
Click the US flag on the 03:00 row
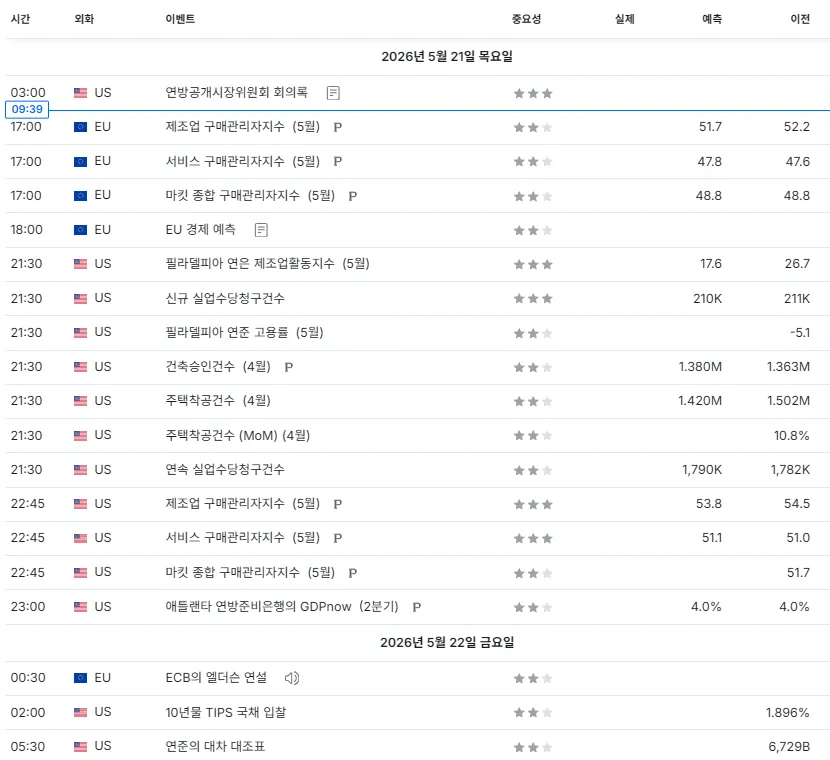[80, 93]
